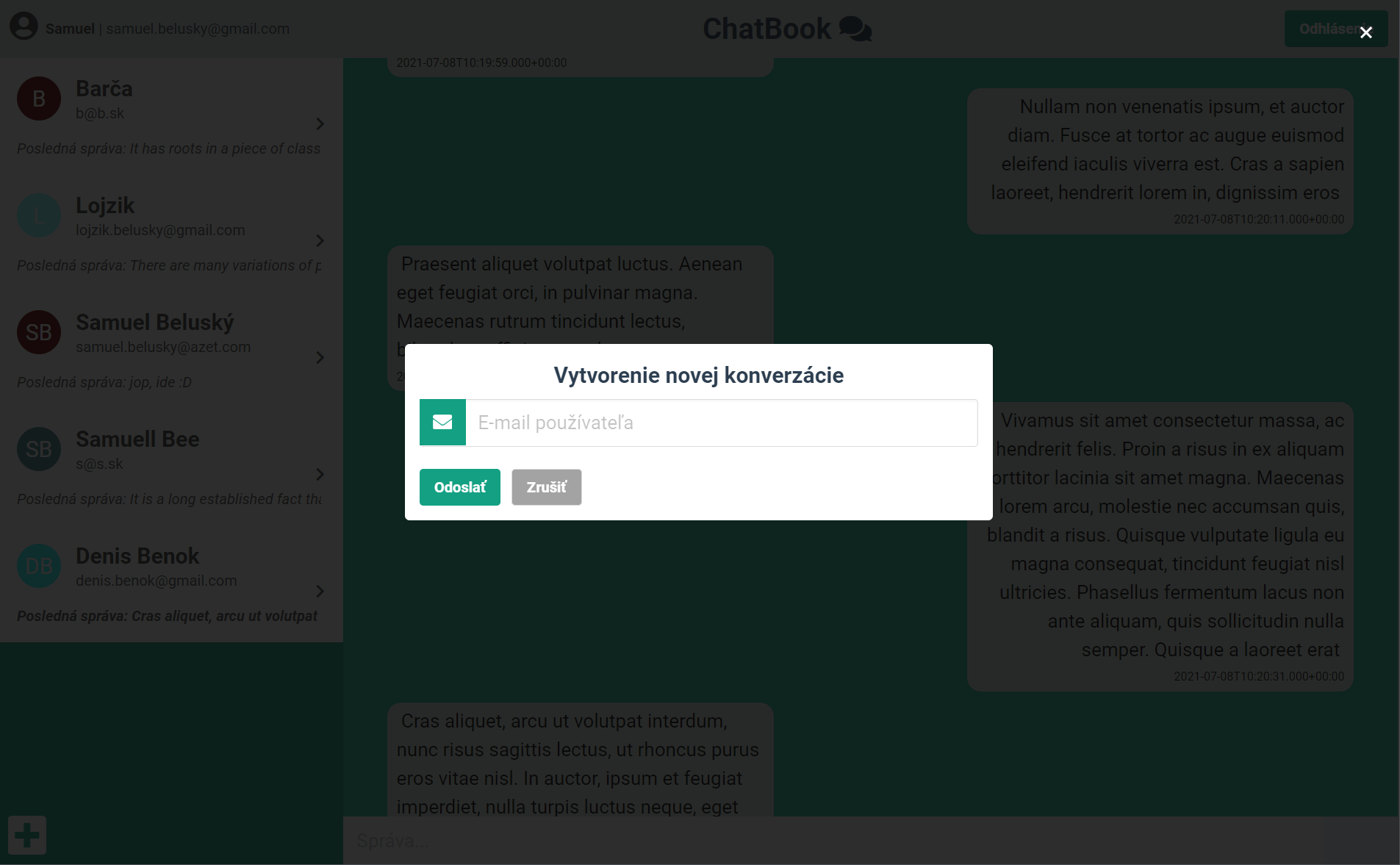Click email denis.benok@gmail.com
The image size is (1400, 865).
click(x=157, y=581)
